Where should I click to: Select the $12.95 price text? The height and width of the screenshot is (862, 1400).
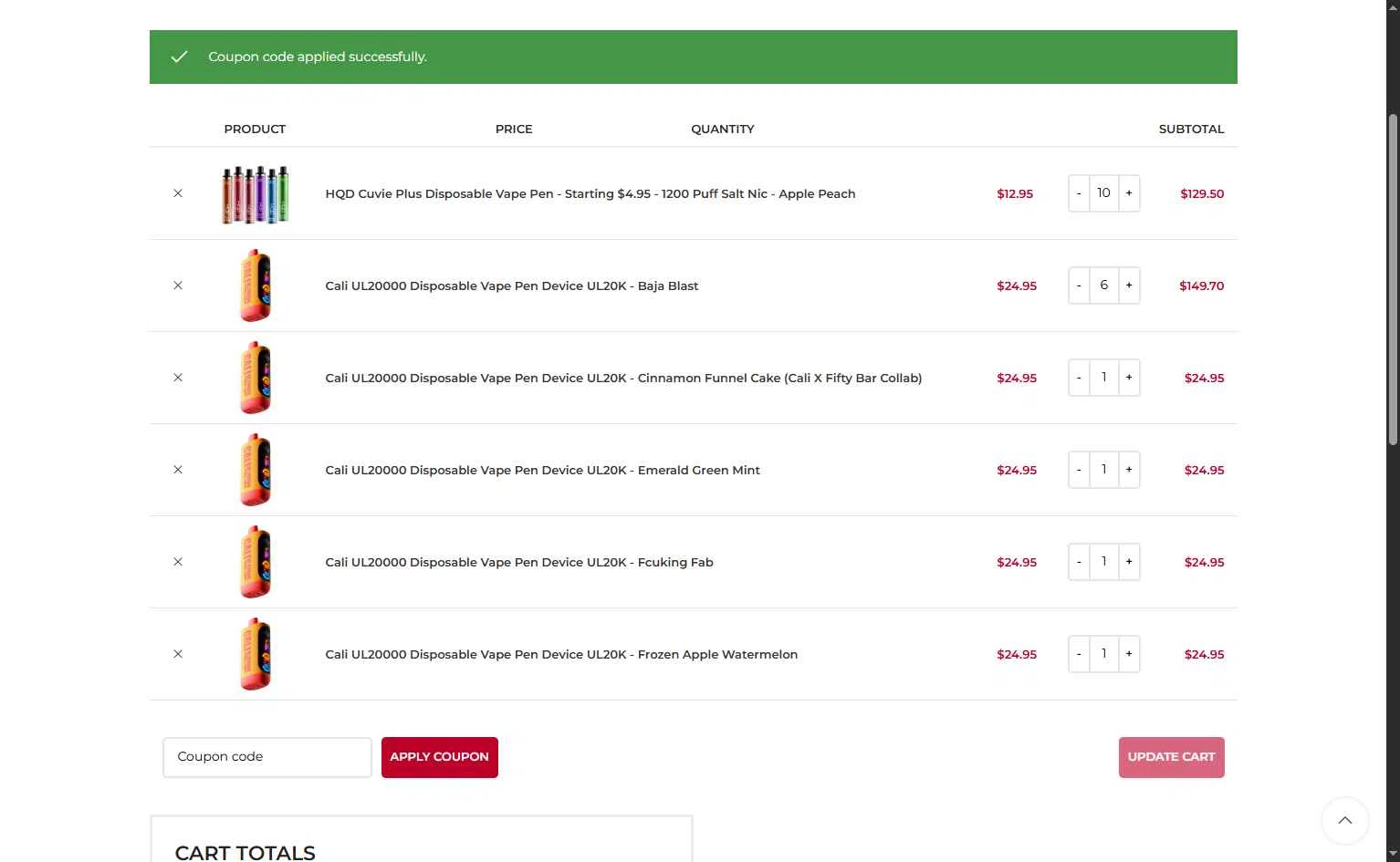1015,193
